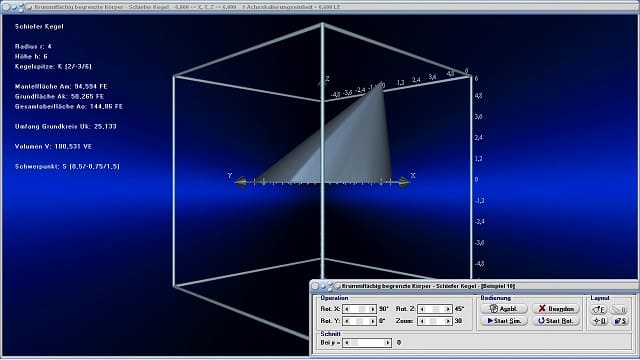The height and width of the screenshot is (360, 640).
Task: Click the Rot. Z slider track
Action: [435, 309]
